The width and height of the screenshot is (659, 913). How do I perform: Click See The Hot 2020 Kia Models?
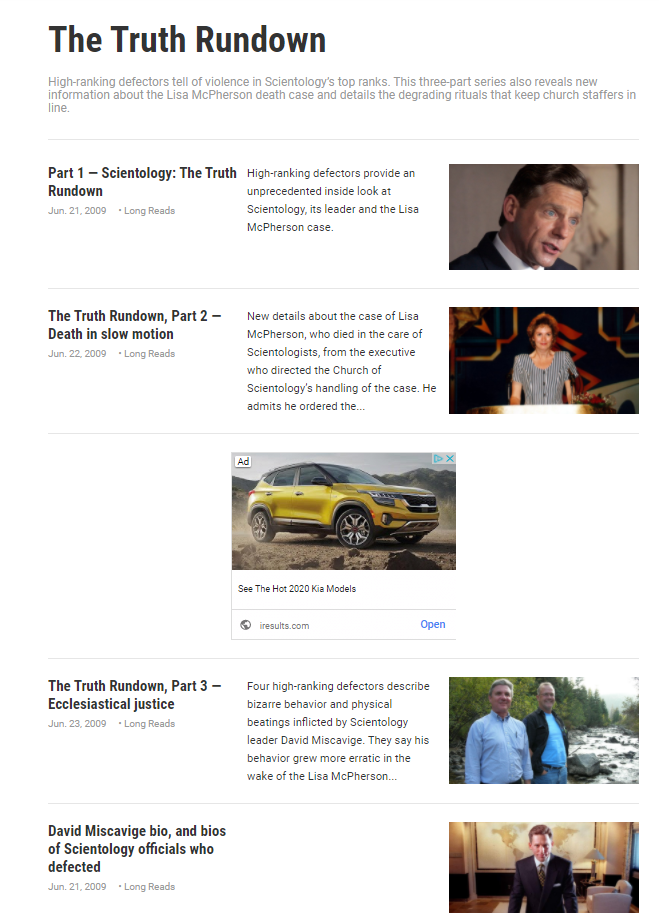click(x=297, y=589)
